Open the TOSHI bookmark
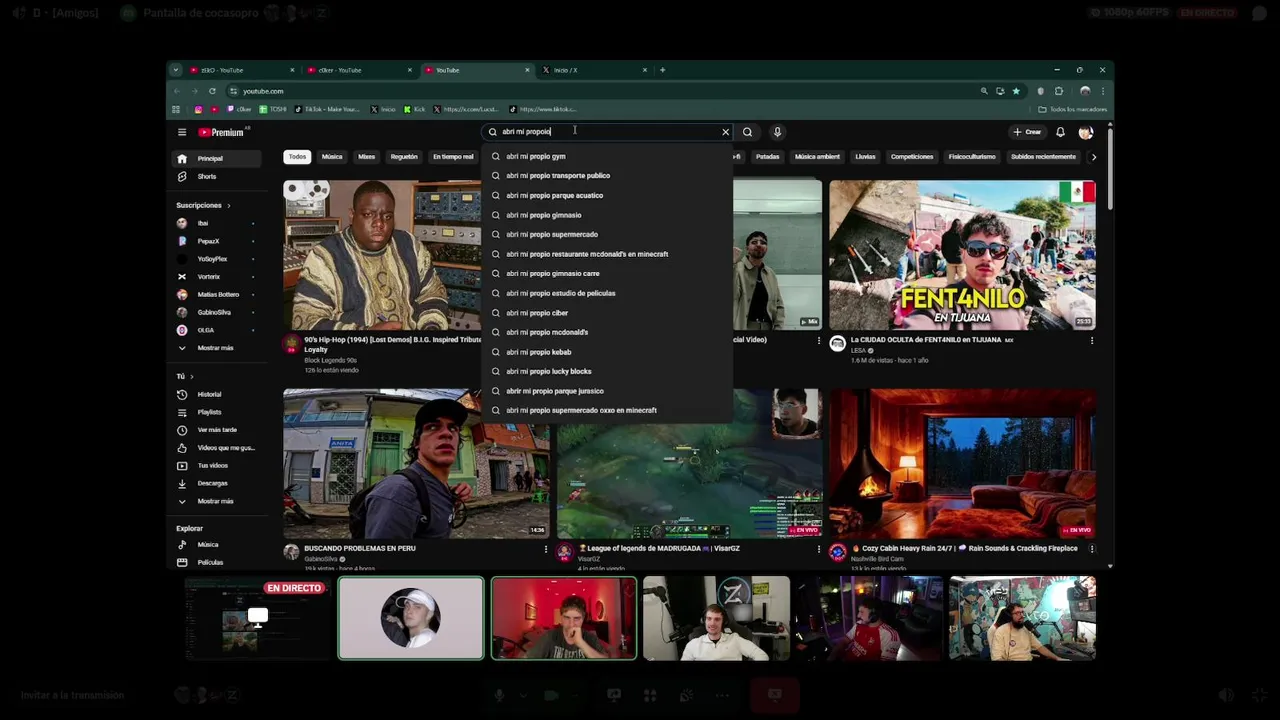This screenshot has width=1280, height=720. (273, 109)
